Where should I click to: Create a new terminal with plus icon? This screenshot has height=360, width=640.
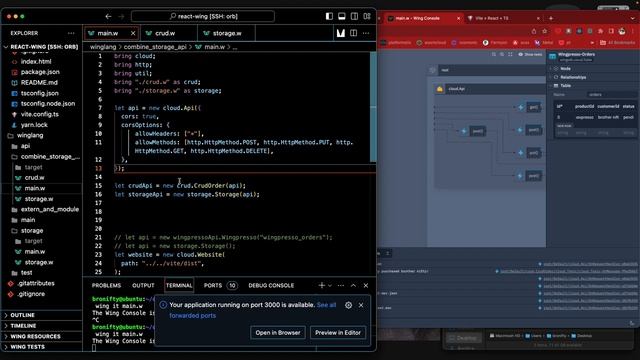tap(322, 285)
